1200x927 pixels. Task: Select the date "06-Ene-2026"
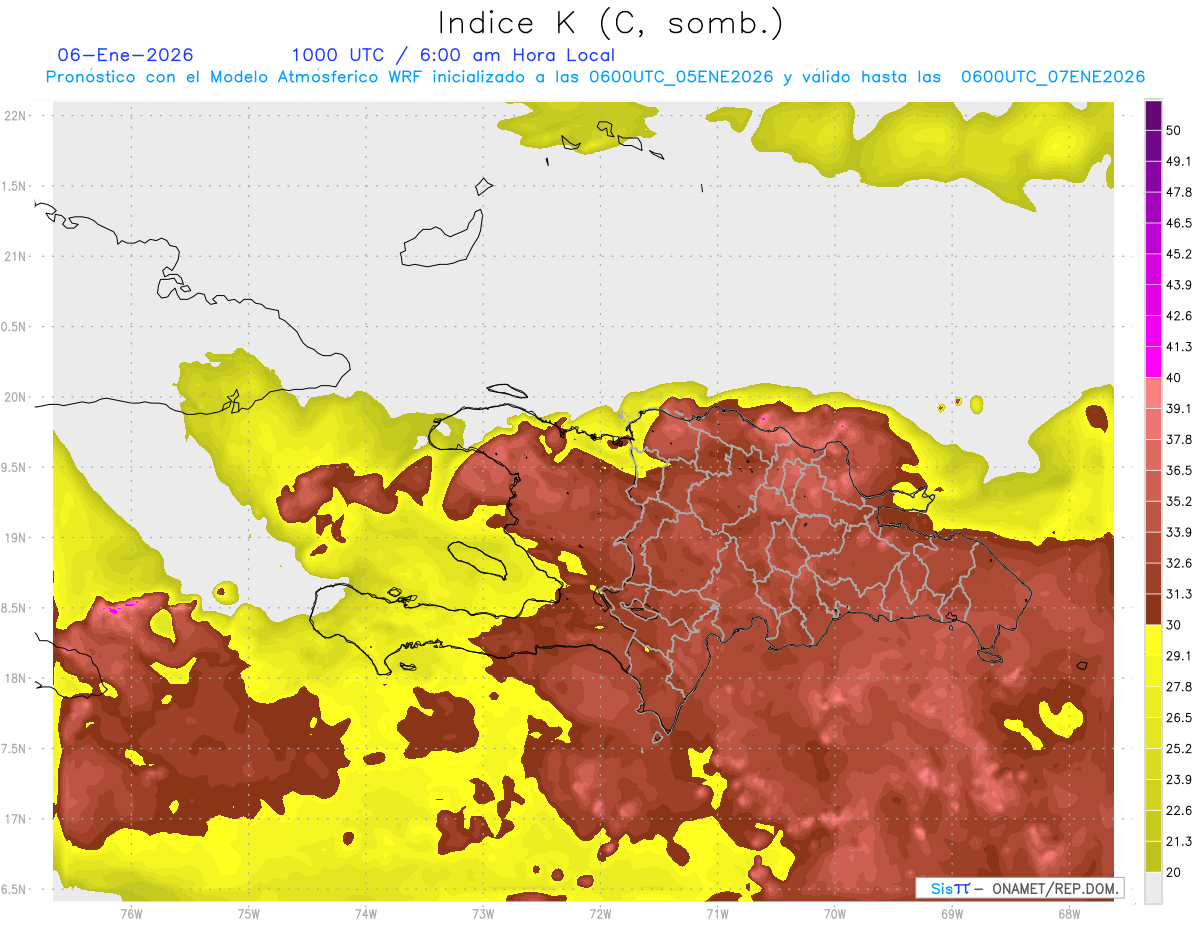pyautogui.click(x=126, y=55)
